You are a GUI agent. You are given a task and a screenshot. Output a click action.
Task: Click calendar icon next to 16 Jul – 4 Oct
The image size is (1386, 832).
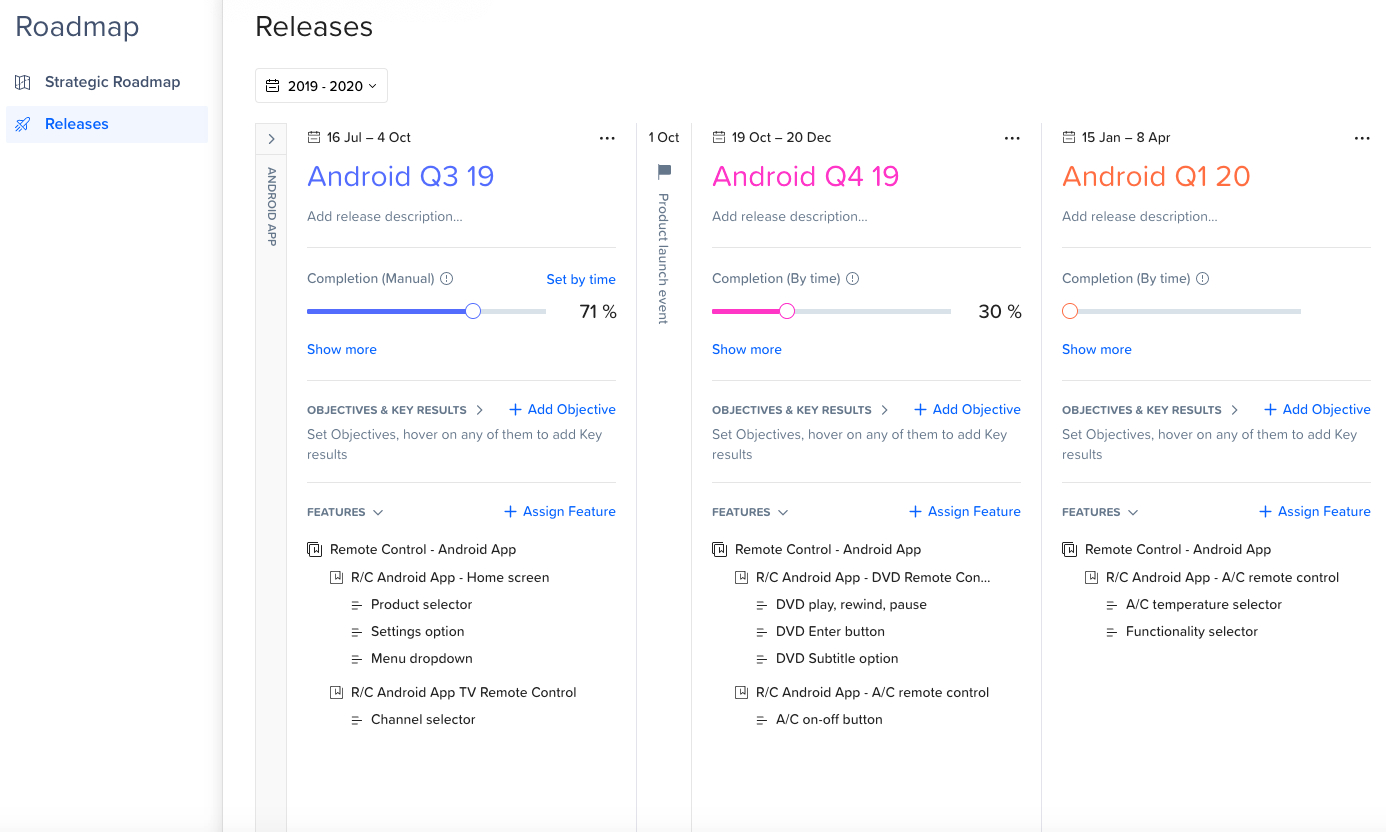(314, 138)
